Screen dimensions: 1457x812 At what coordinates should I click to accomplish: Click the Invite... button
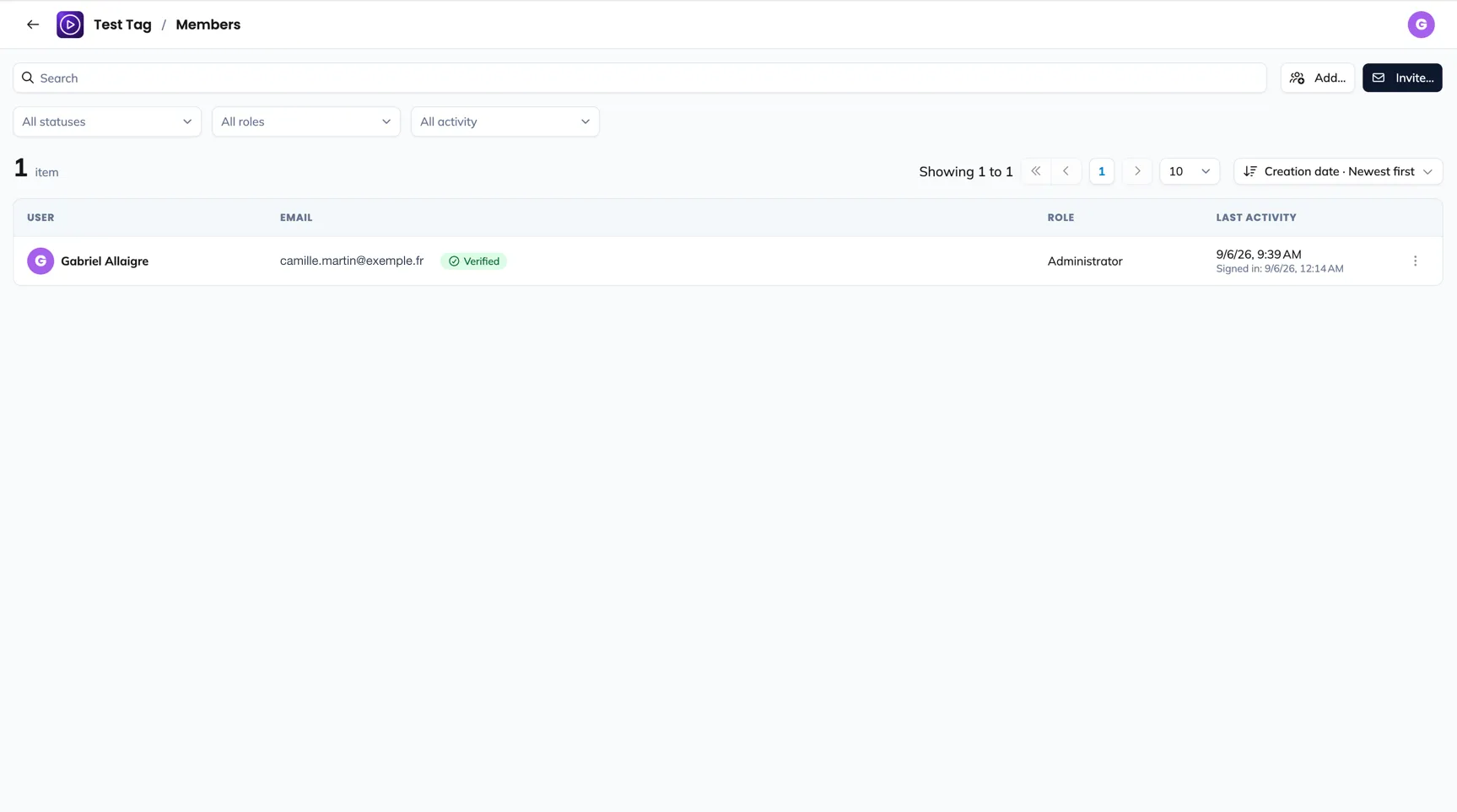1401,78
